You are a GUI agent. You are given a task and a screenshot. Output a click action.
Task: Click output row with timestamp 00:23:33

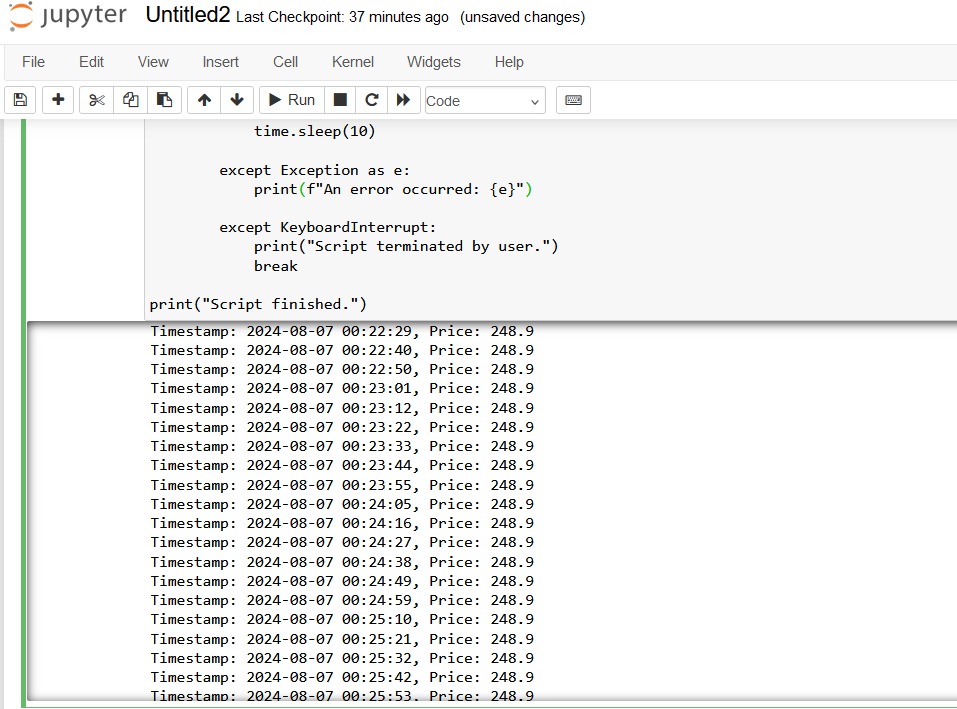(x=342, y=446)
